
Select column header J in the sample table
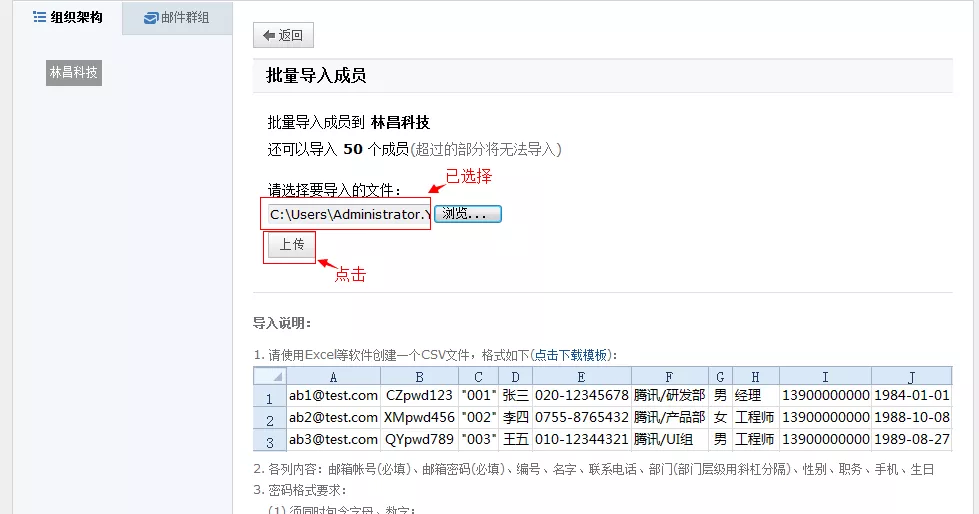coord(911,376)
